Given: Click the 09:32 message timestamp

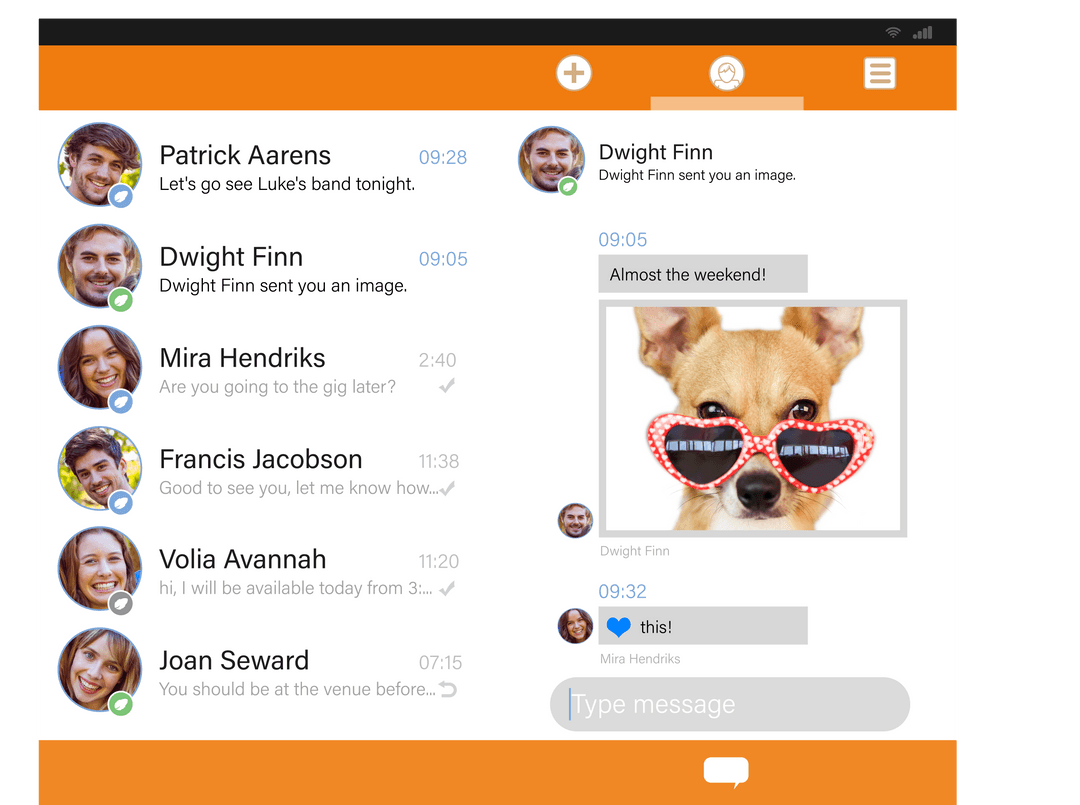Looking at the screenshot, I should pyautogui.click(x=622, y=592).
